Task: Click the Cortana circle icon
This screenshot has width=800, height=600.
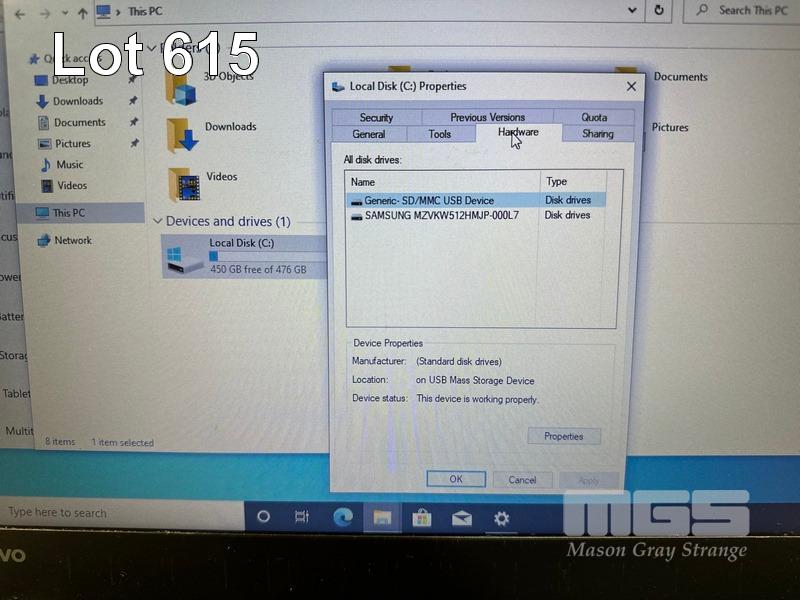Action: coord(264,517)
